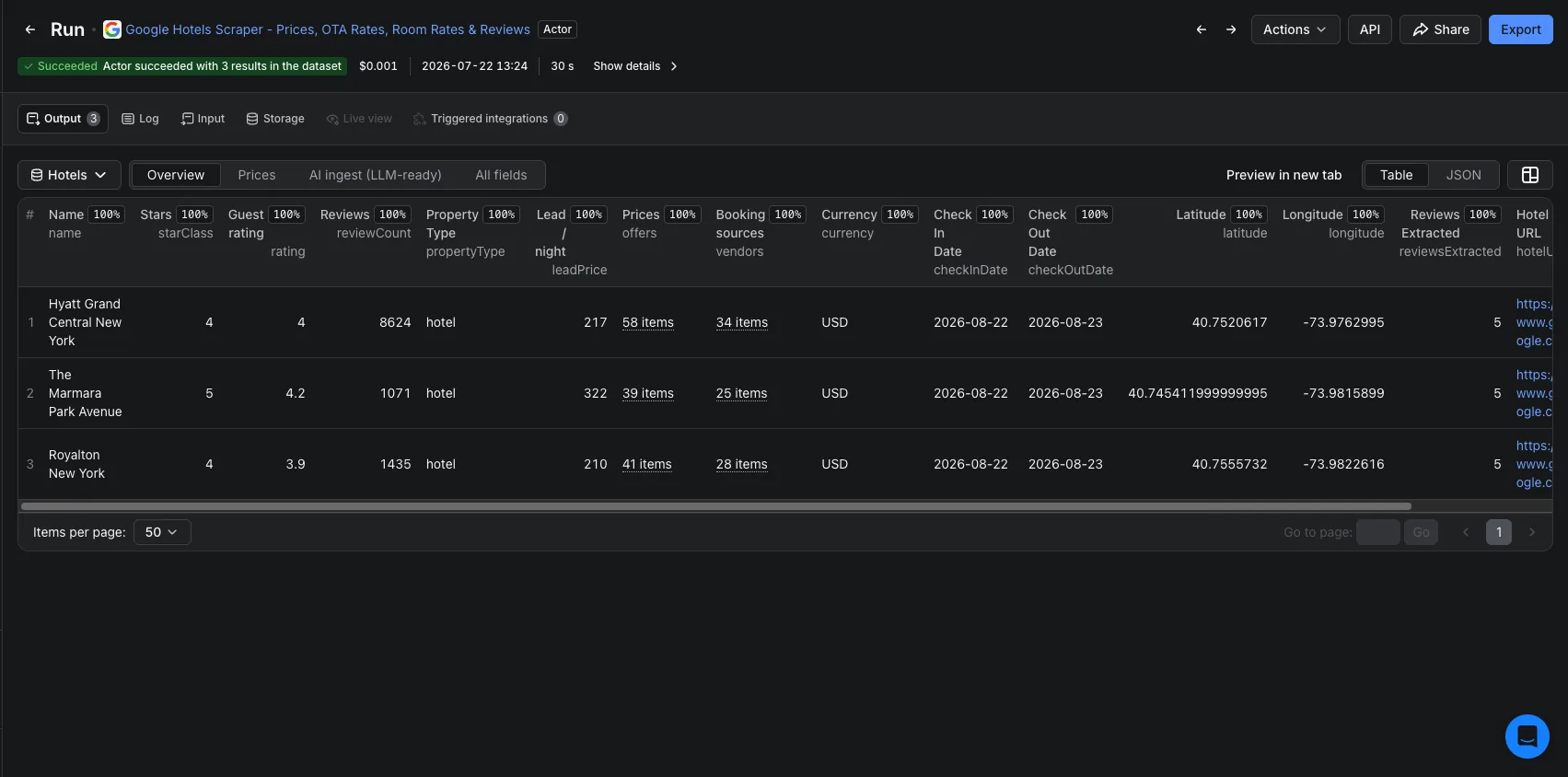Open the API button
This screenshot has width=1568, height=777.
point(1370,29)
